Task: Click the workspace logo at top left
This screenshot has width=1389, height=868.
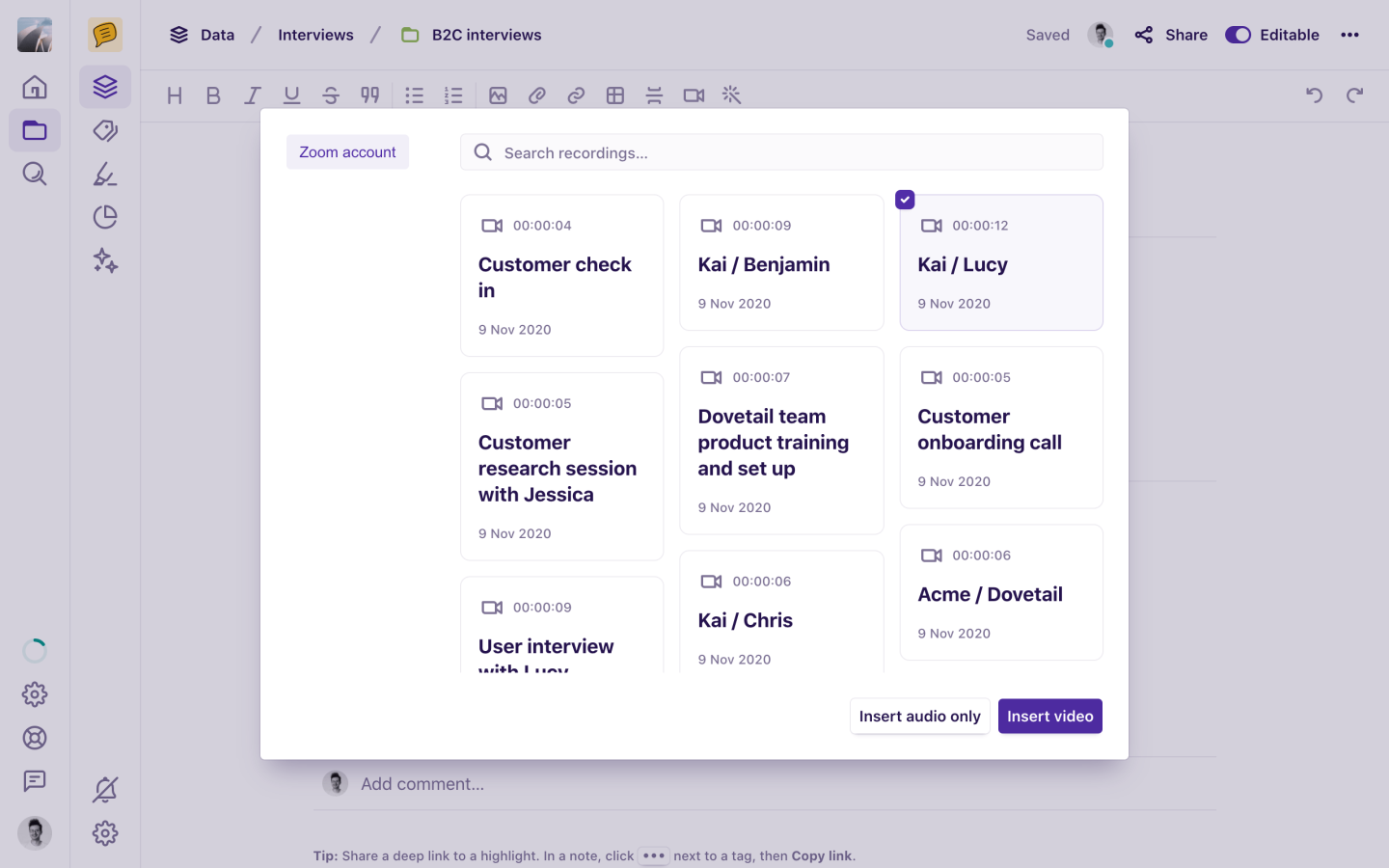Action: coord(35,35)
